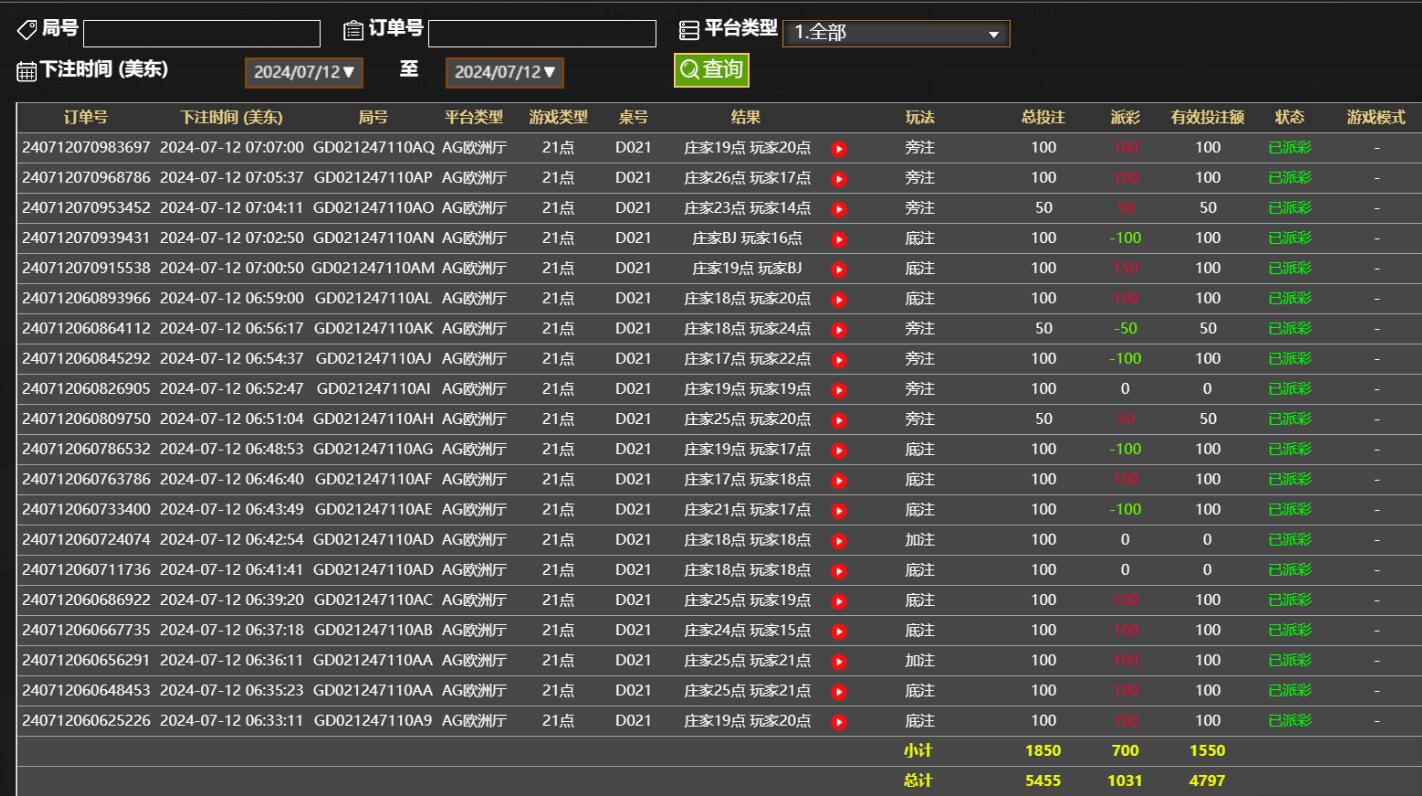1422x796 pixels.
Task: Open the 平台类型 dropdown
Action: [895, 33]
